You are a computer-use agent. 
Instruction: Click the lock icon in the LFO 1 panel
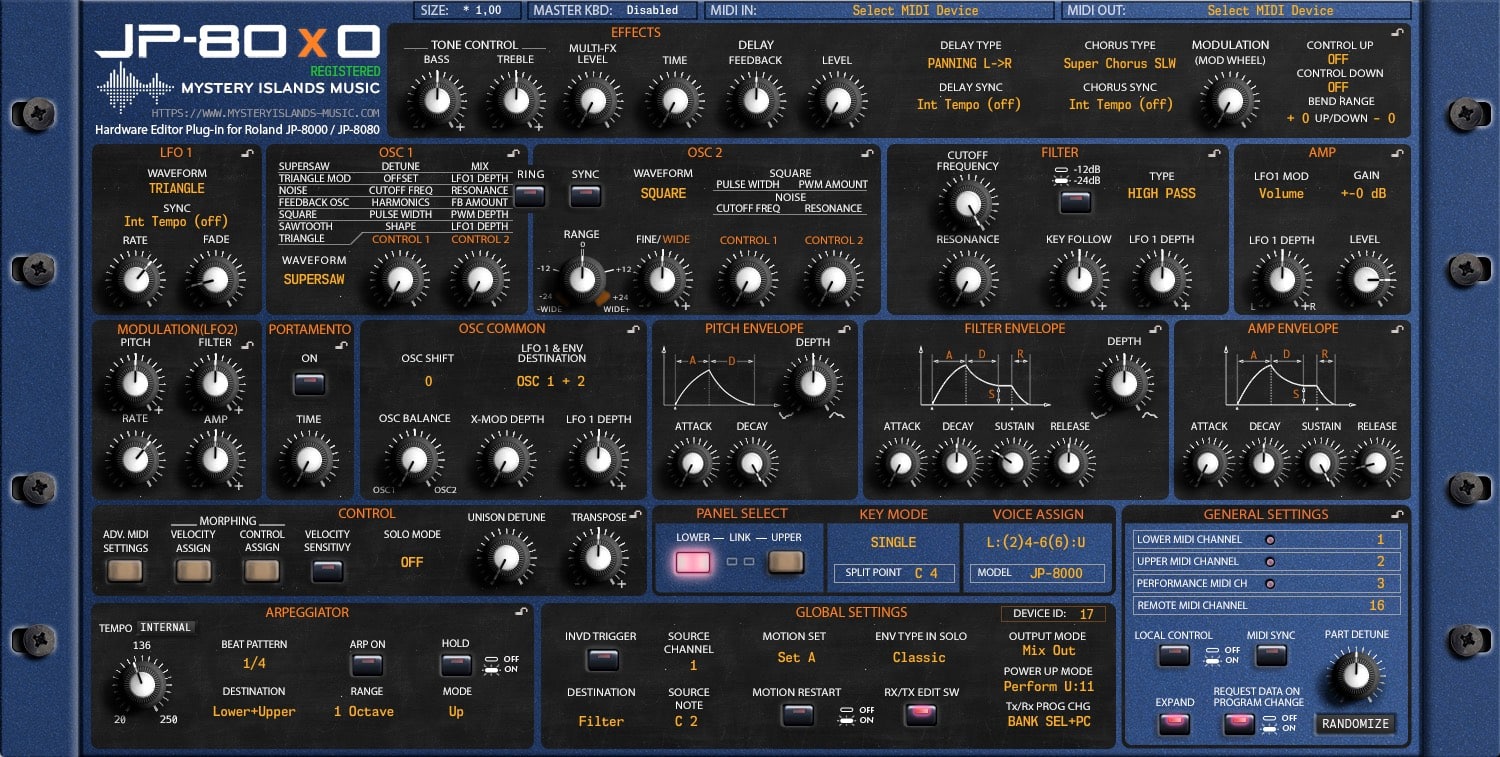tap(247, 153)
